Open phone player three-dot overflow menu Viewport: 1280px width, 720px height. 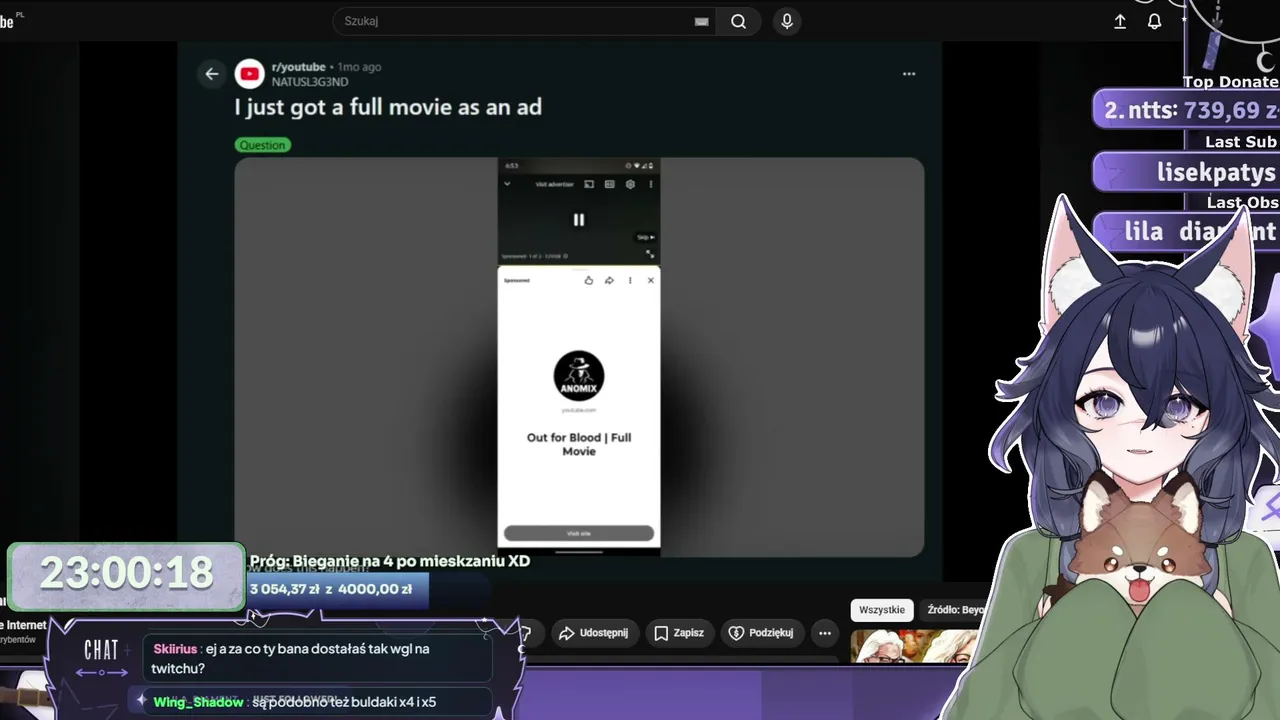651,184
